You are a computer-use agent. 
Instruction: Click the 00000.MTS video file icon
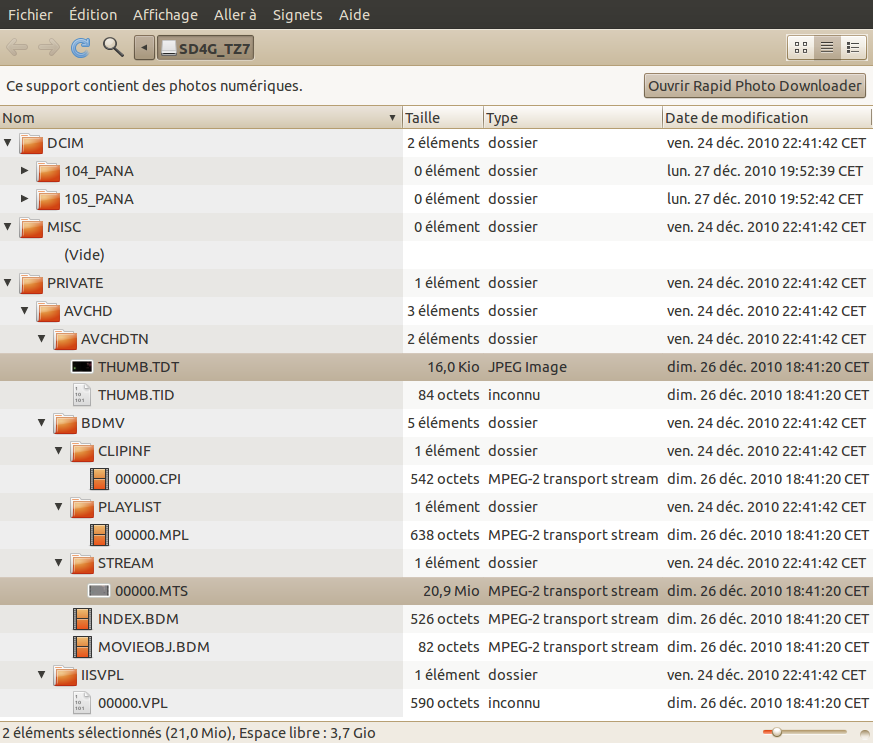[98, 591]
